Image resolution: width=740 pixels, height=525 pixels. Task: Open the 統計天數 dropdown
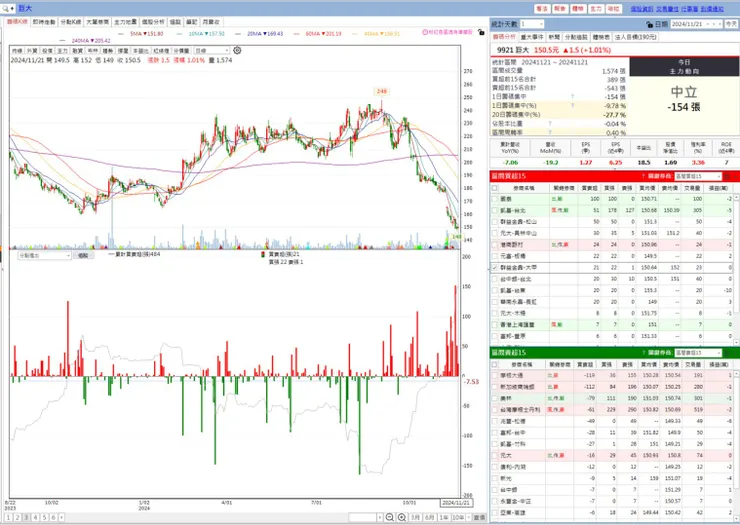tap(541, 24)
